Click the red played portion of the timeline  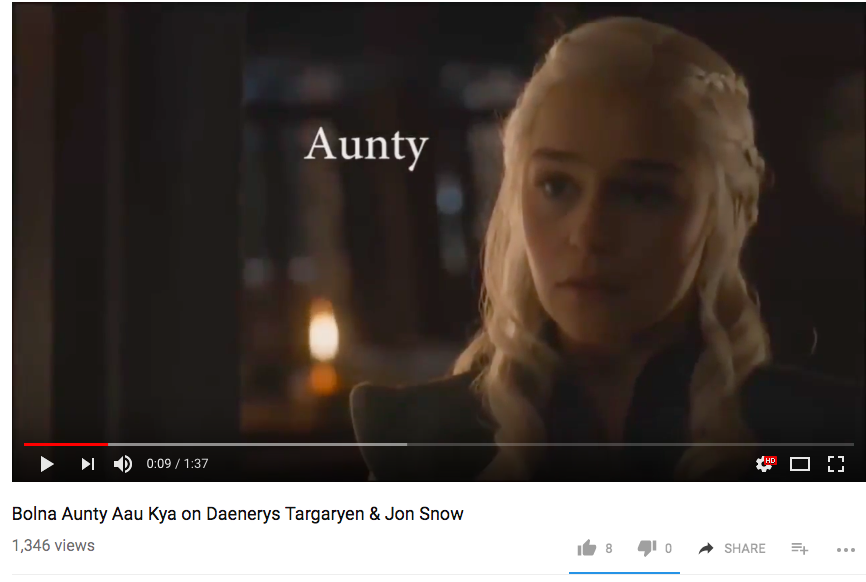(66, 444)
